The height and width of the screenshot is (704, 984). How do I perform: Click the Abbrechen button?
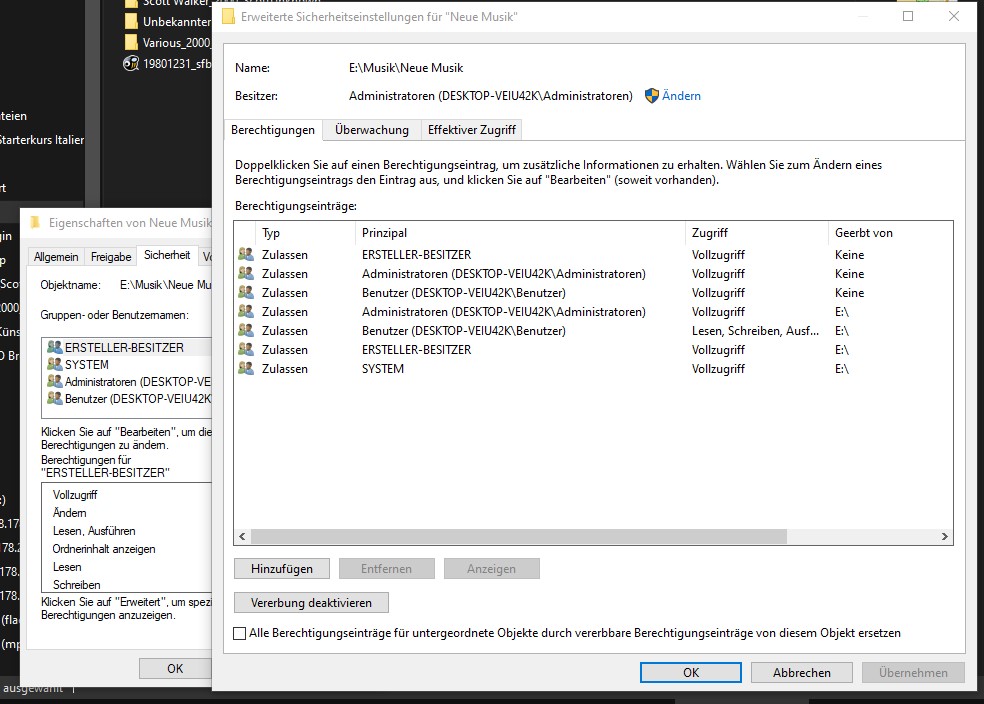(x=801, y=673)
